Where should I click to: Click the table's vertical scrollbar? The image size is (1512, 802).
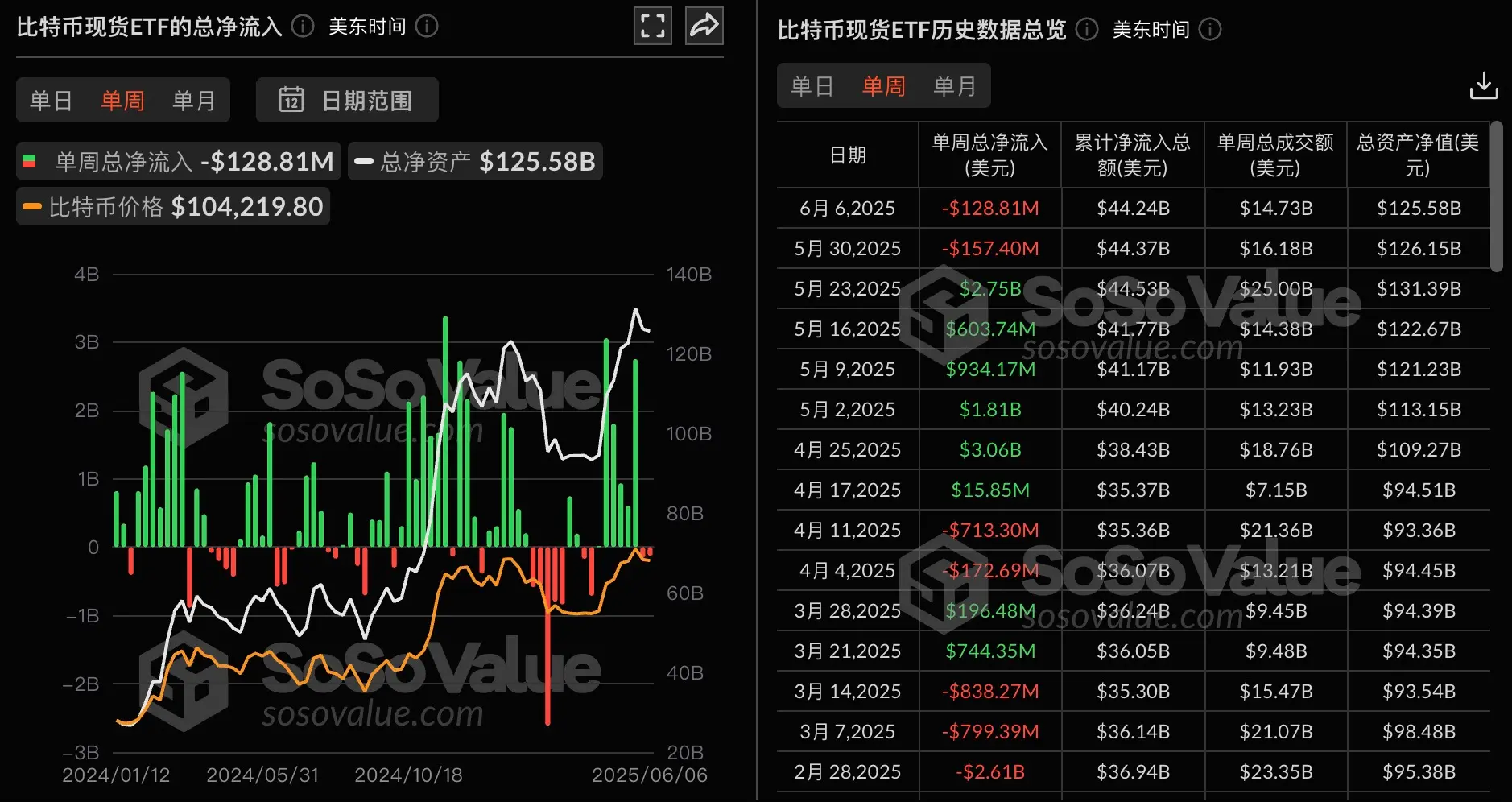tap(1496, 197)
